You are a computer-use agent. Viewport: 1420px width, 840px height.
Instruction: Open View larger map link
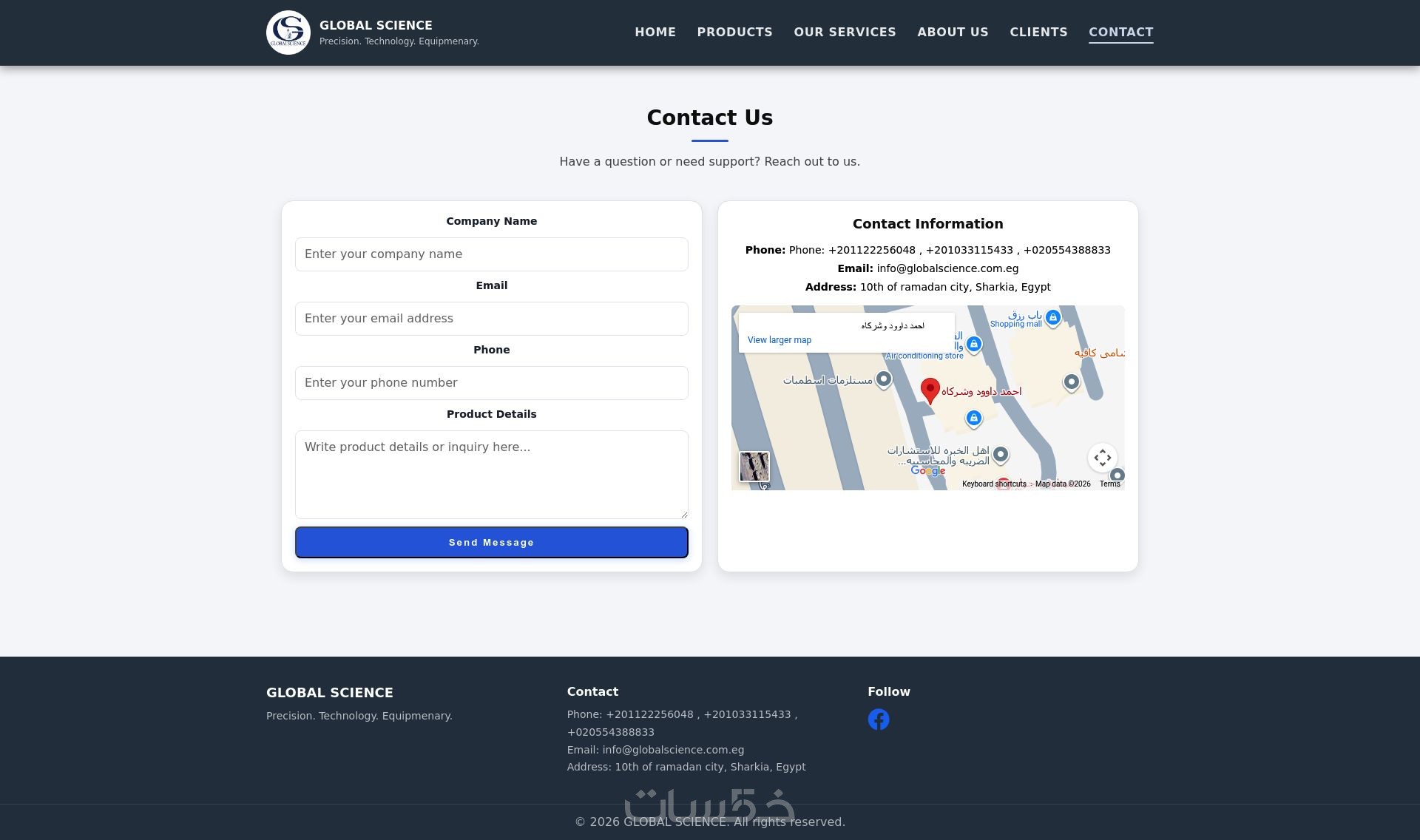779,340
